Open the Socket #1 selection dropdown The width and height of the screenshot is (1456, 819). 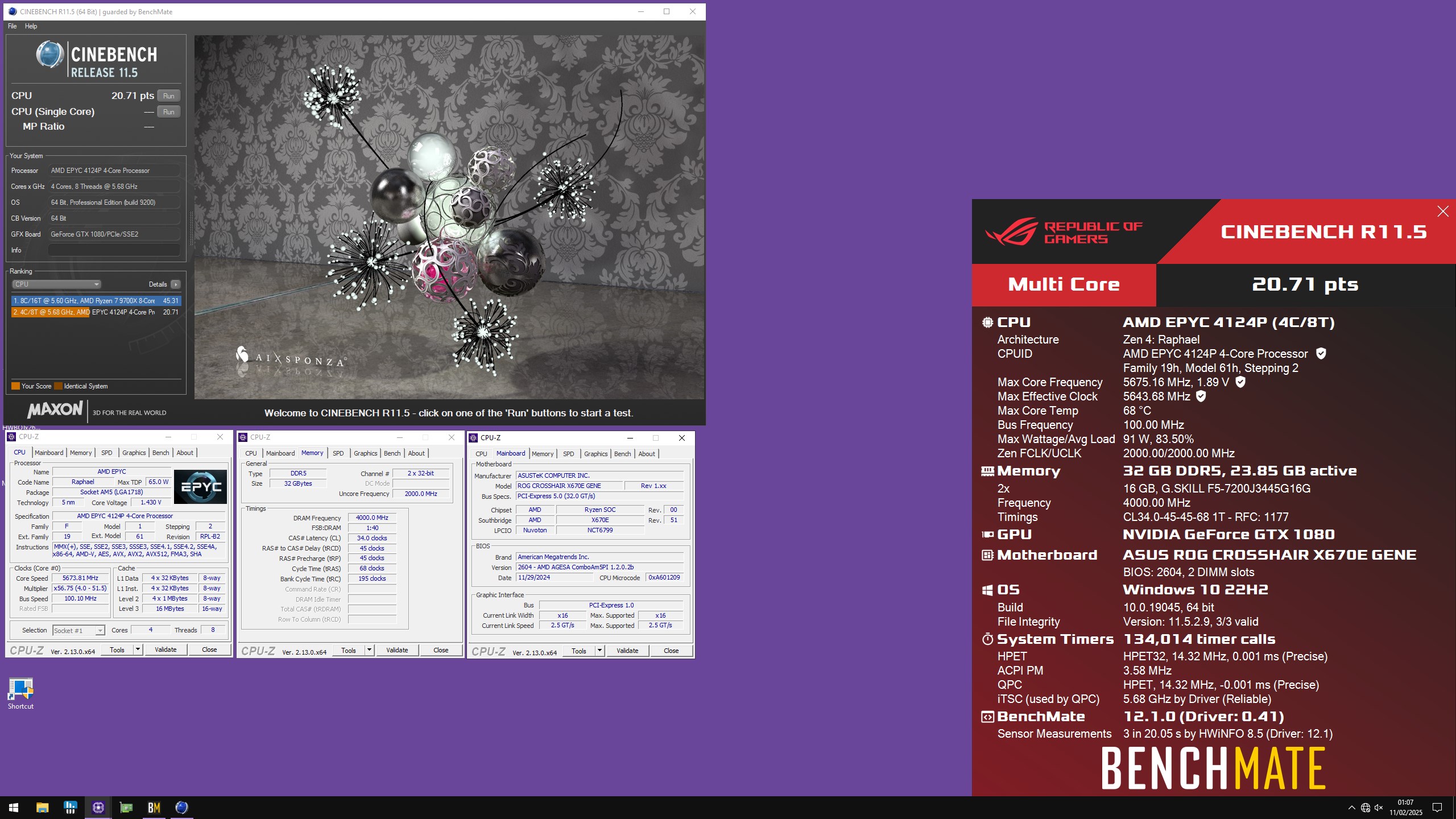(78, 630)
